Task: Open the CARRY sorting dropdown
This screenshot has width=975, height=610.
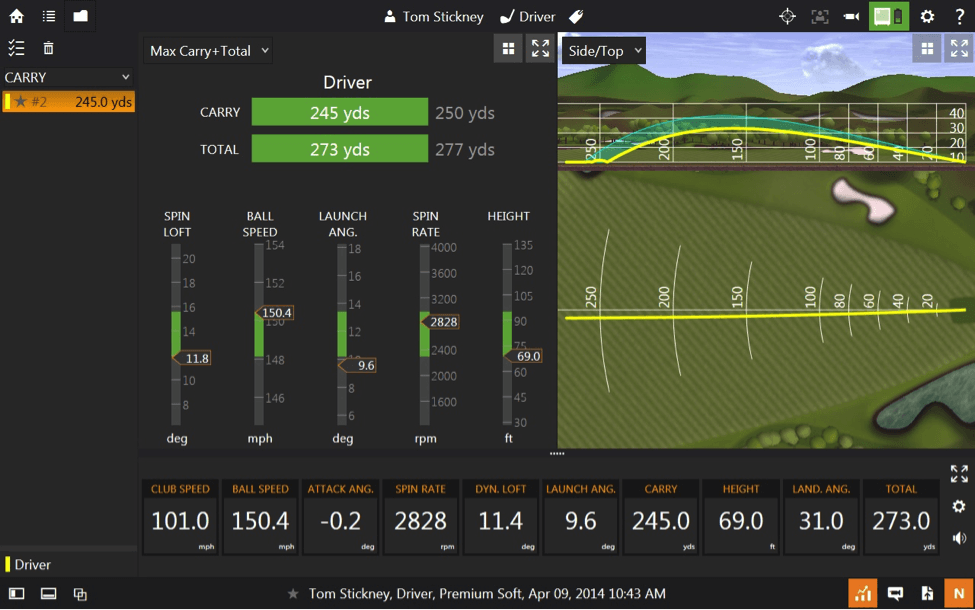Action: 67,77
